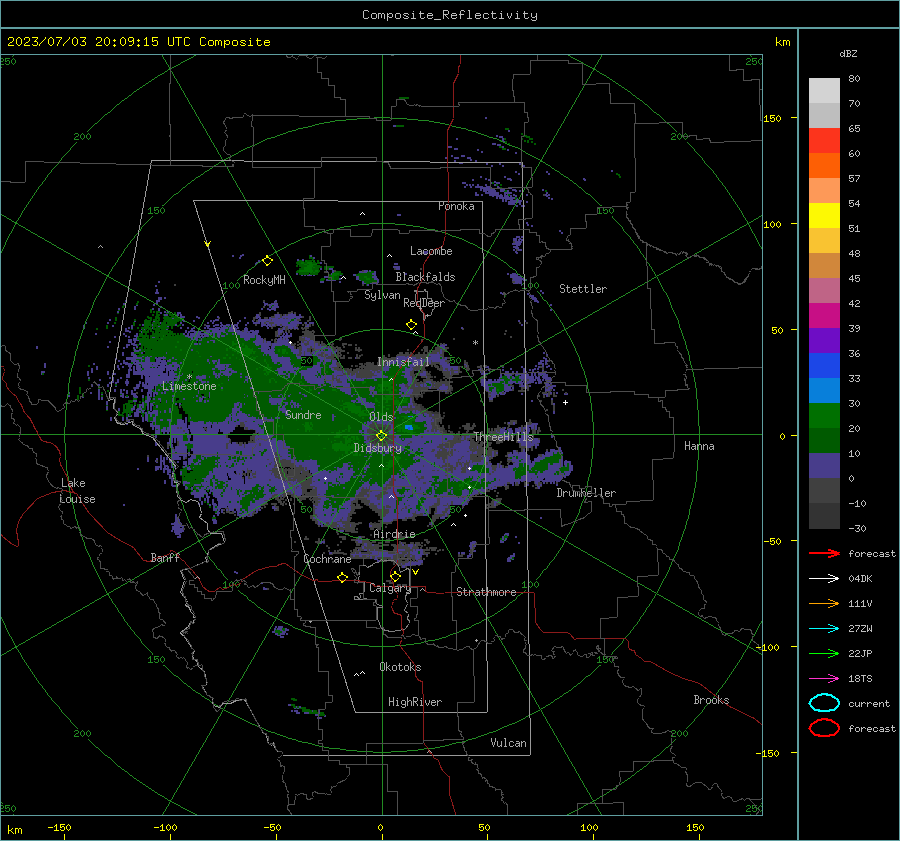Select the cyan current ellipse legend icon
Screen dimensions: 900x841
824,703
